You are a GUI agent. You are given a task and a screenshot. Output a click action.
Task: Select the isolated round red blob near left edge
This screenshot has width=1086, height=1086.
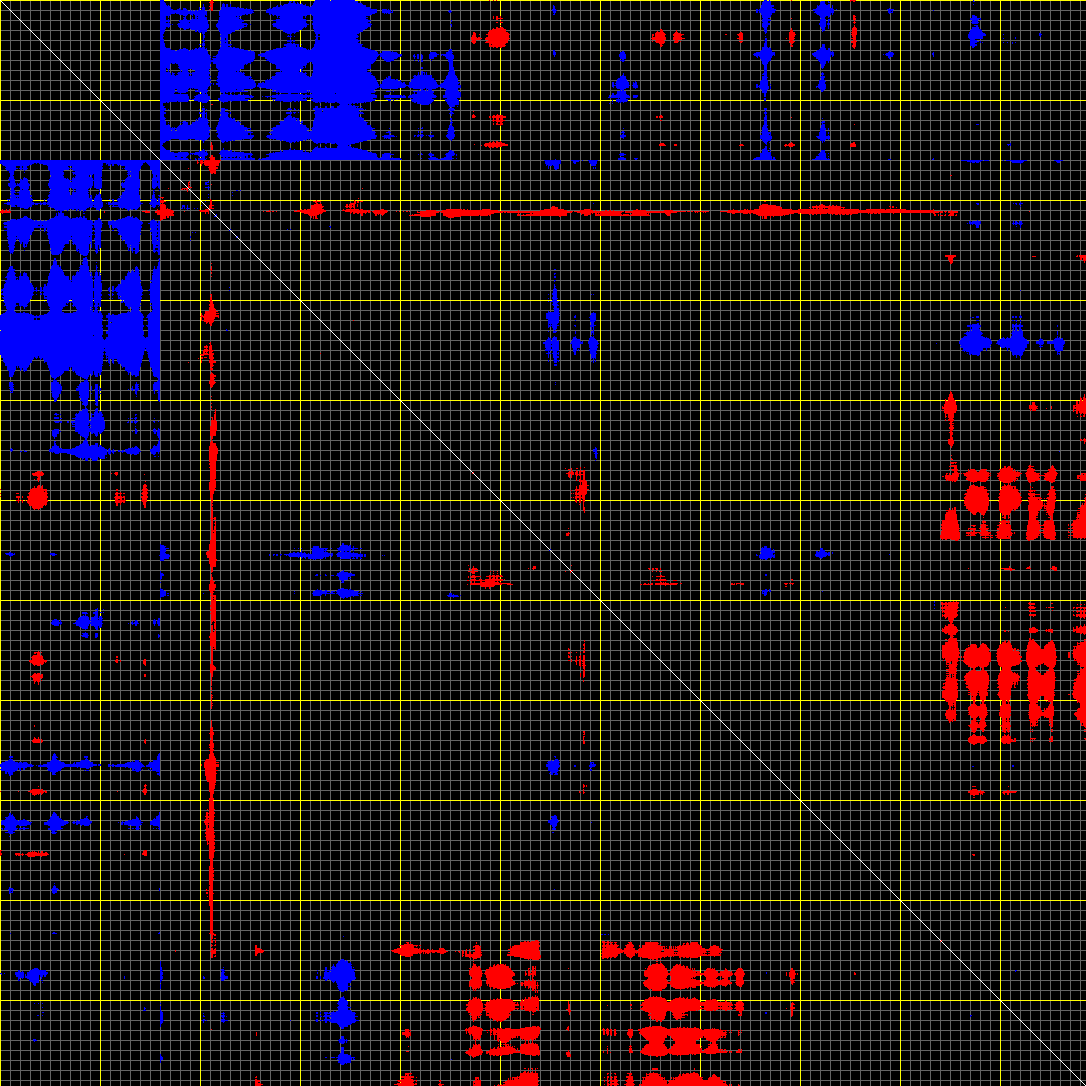coord(37,496)
